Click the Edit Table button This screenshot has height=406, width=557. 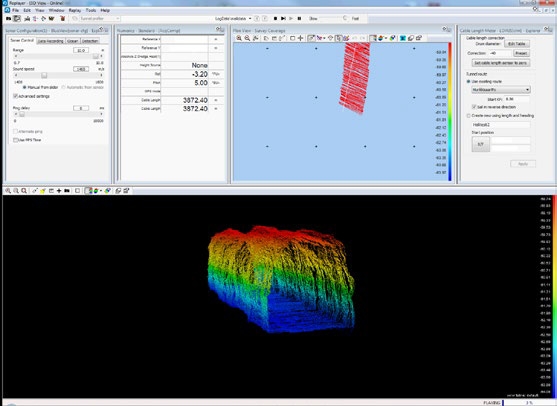click(x=517, y=44)
